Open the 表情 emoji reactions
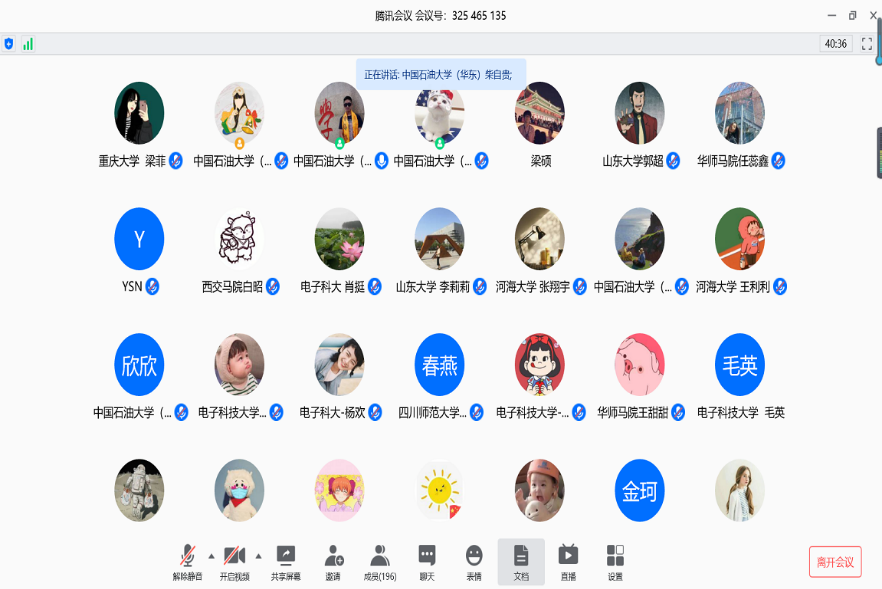 (474, 561)
